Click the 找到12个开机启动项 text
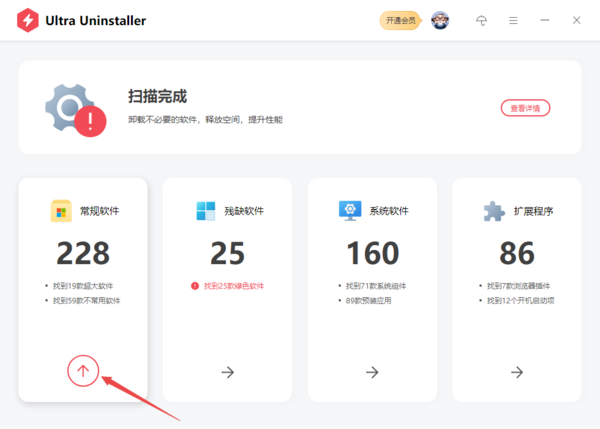Image resolution: width=600 pixels, height=429 pixels. coord(520,300)
